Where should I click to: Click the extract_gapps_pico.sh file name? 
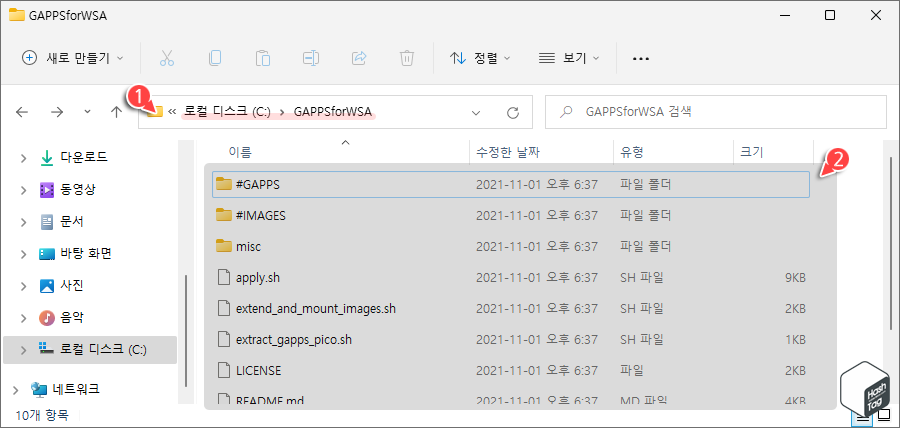point(293,340)
